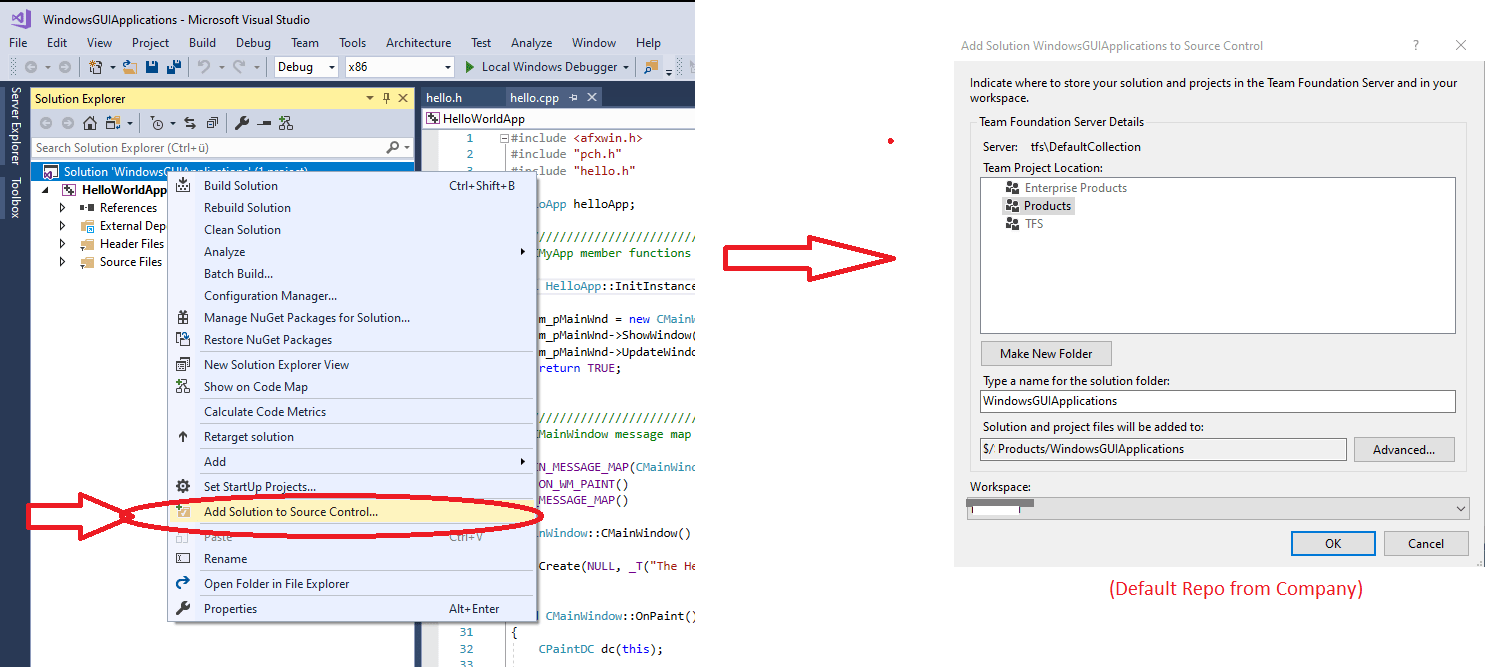The image size is (1509, 667).
Task: Click the Save All toolbar icon
Action: click(x=174, y=67)
